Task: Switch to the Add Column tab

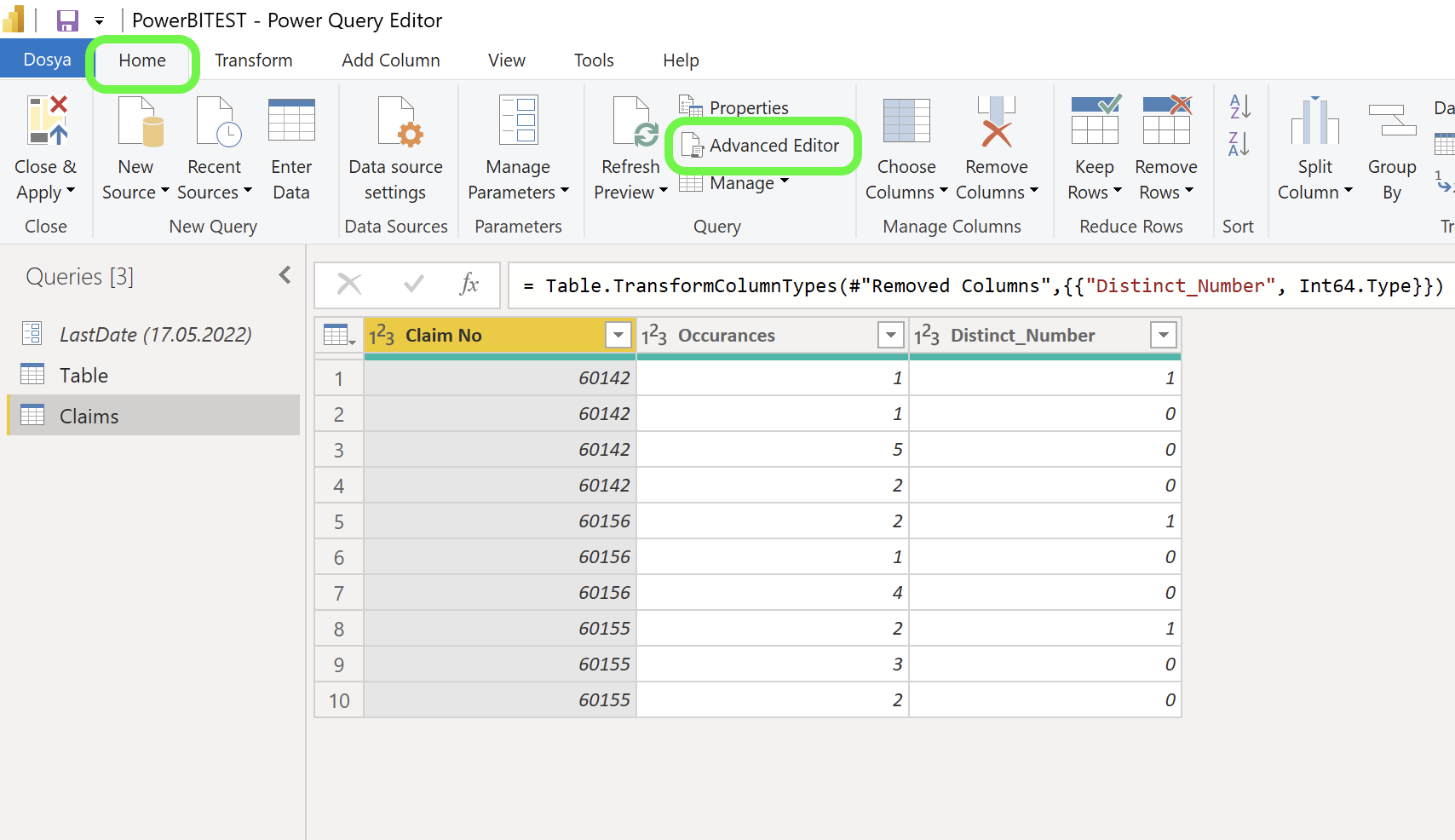Action: coord(391,60)
